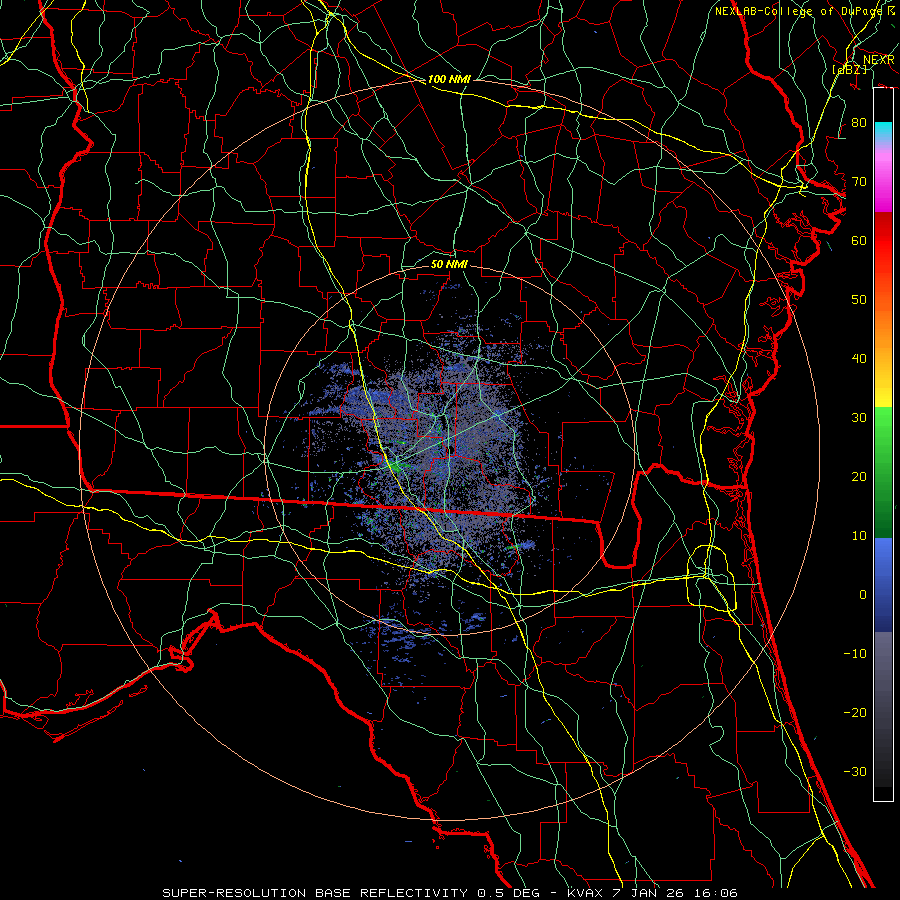Click the -30 value on the dBZ scale
Image resolution: width=900 pixels, height=900 pixels.
click(x=855, y=771)
